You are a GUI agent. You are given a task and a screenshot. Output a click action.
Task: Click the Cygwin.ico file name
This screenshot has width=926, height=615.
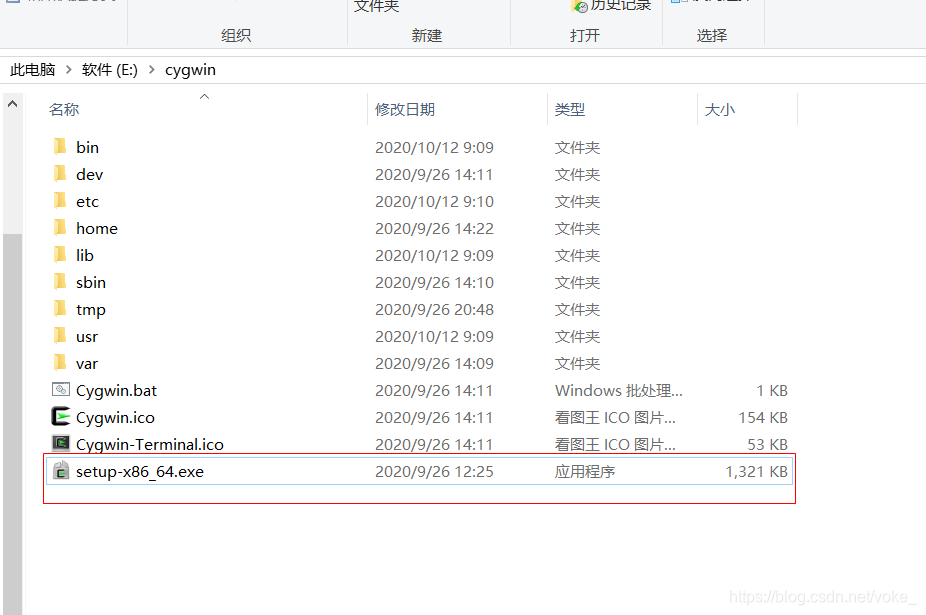(x=115, y=418)
